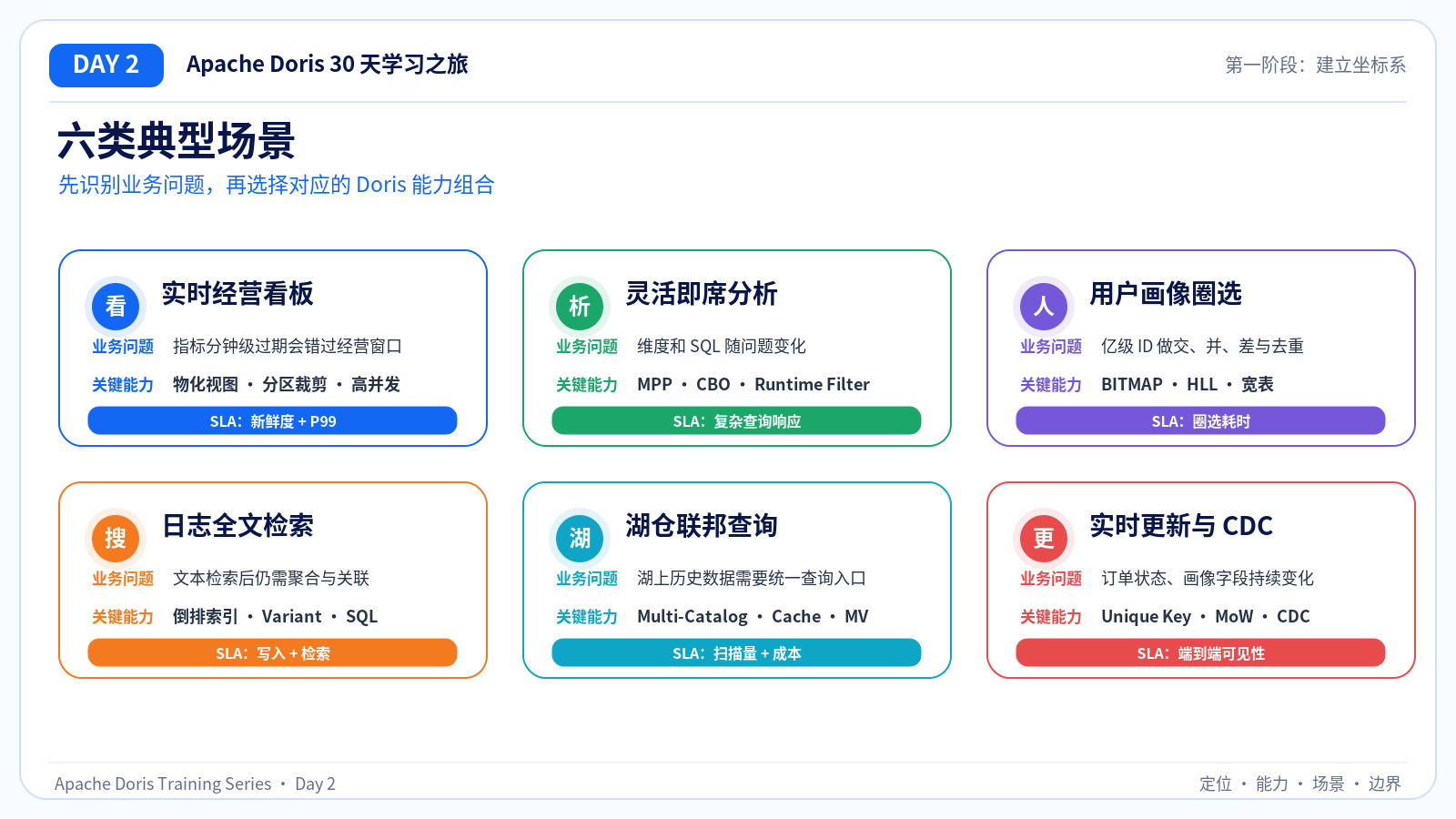Viewport: 1456px width, 819px height.
Task: Select the SLA: 扫描量 + 成本 bar
Action: 736,653
